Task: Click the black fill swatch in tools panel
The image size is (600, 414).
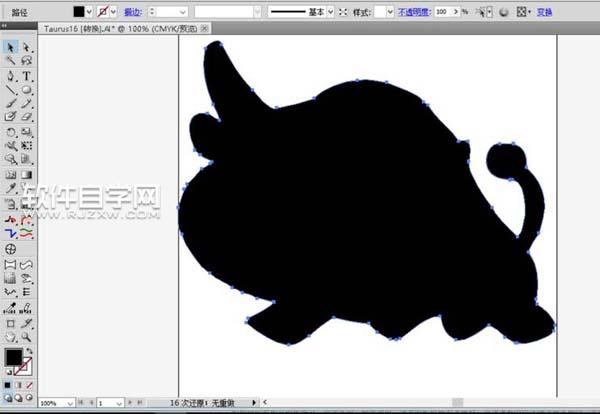Action: 13,357
